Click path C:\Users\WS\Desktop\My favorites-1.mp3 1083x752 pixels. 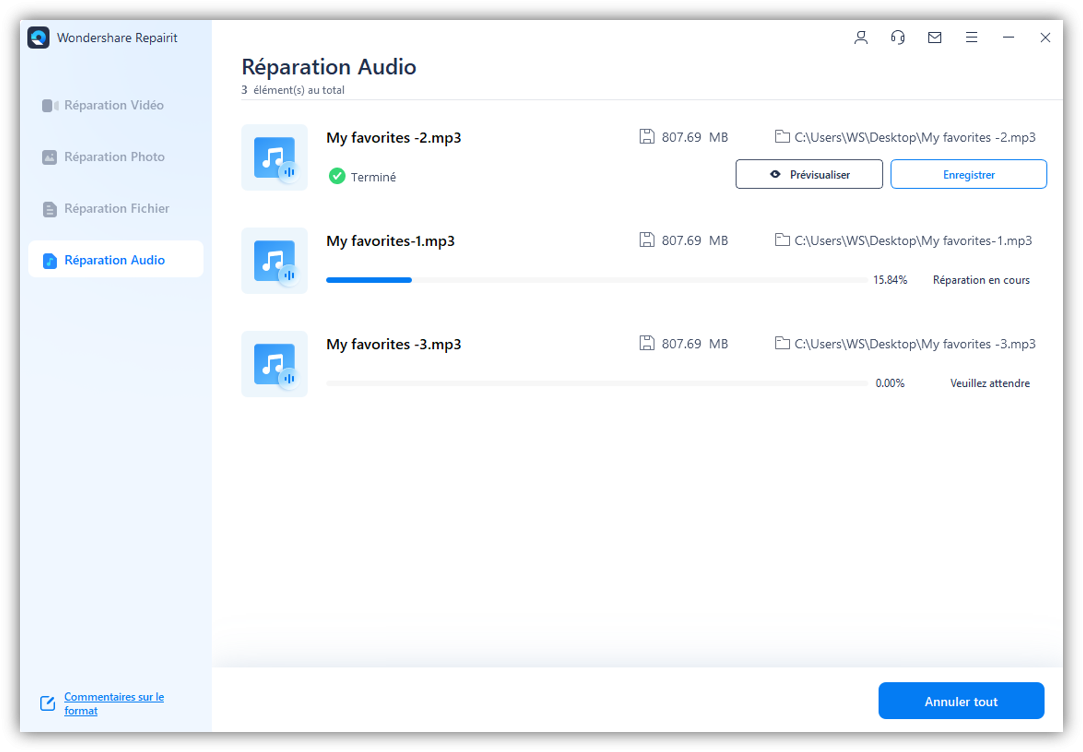tap(913, 240)
